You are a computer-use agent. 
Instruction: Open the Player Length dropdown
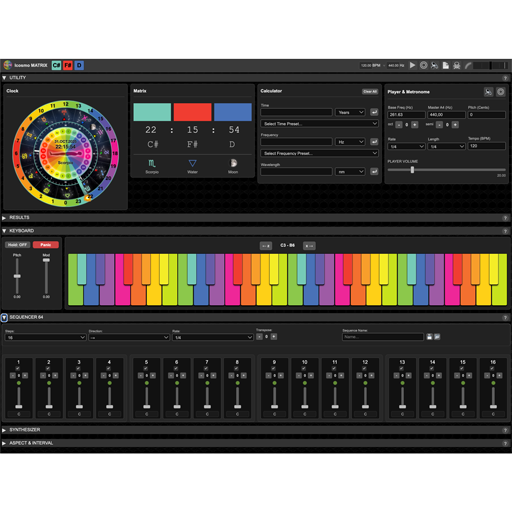click(446, 146)
